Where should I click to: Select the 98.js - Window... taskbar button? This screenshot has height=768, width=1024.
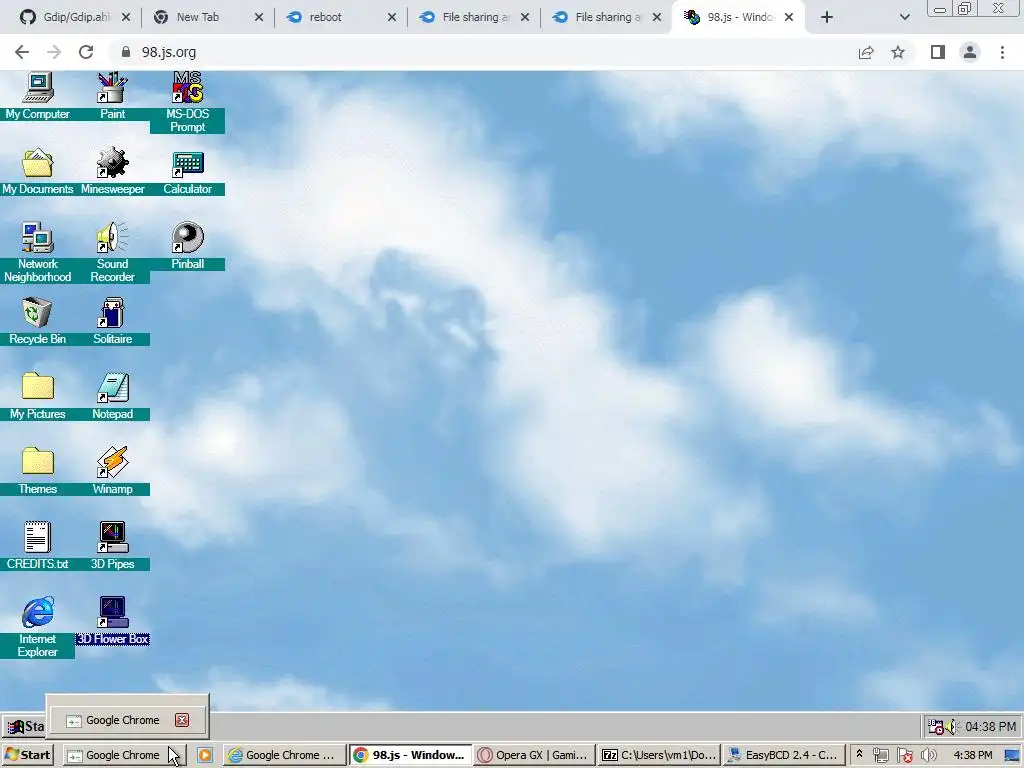coord(411,755)
